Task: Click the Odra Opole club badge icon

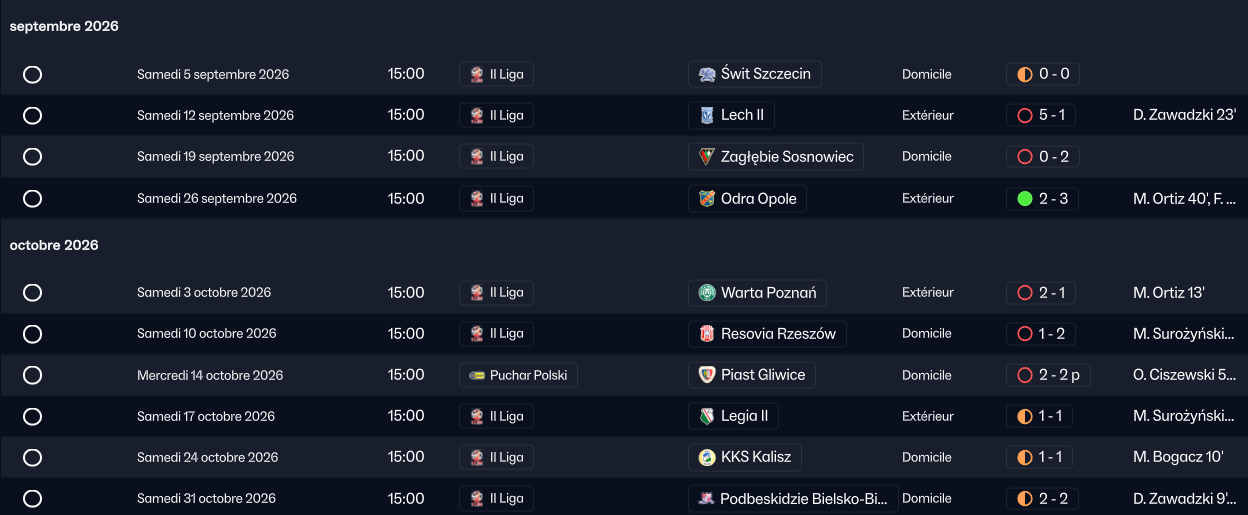Action: tap(707, 199)
